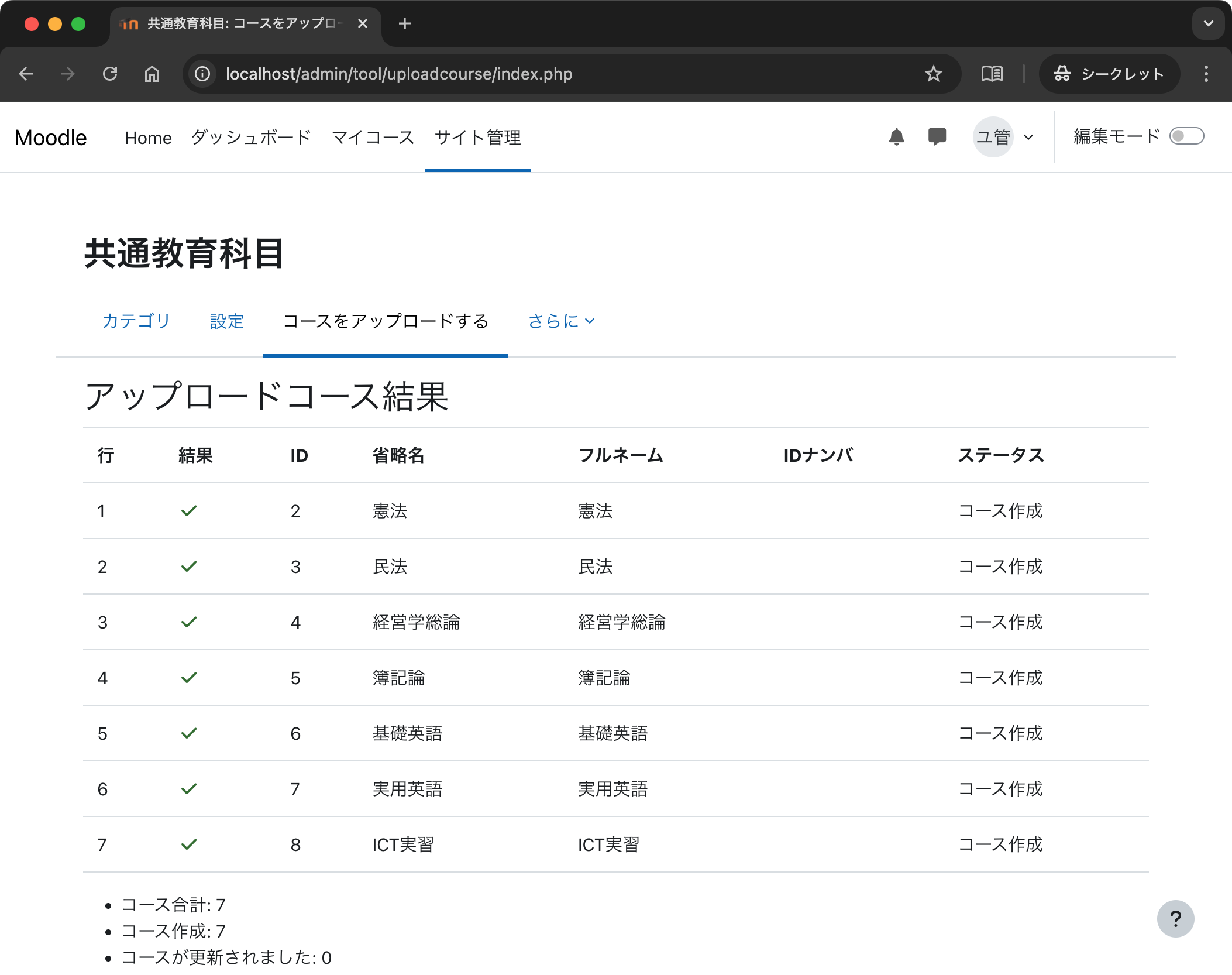Click the ダッシュボード link

[x=250, y=138]
